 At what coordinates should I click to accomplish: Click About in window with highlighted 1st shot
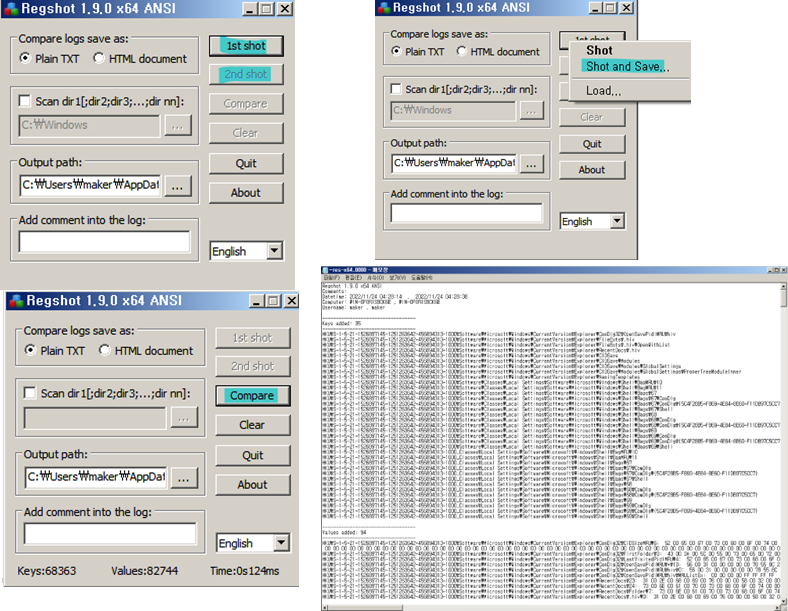246,193
